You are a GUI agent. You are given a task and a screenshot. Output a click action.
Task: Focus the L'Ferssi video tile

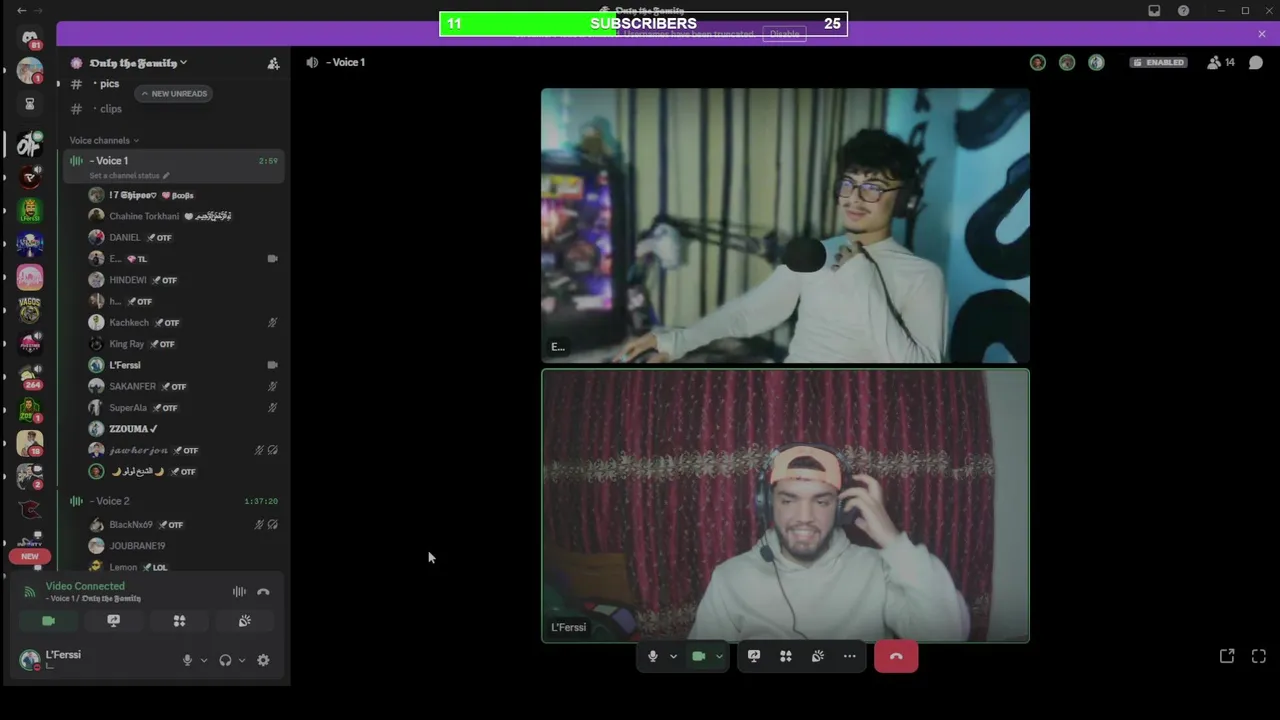click(x=785, y=506)
